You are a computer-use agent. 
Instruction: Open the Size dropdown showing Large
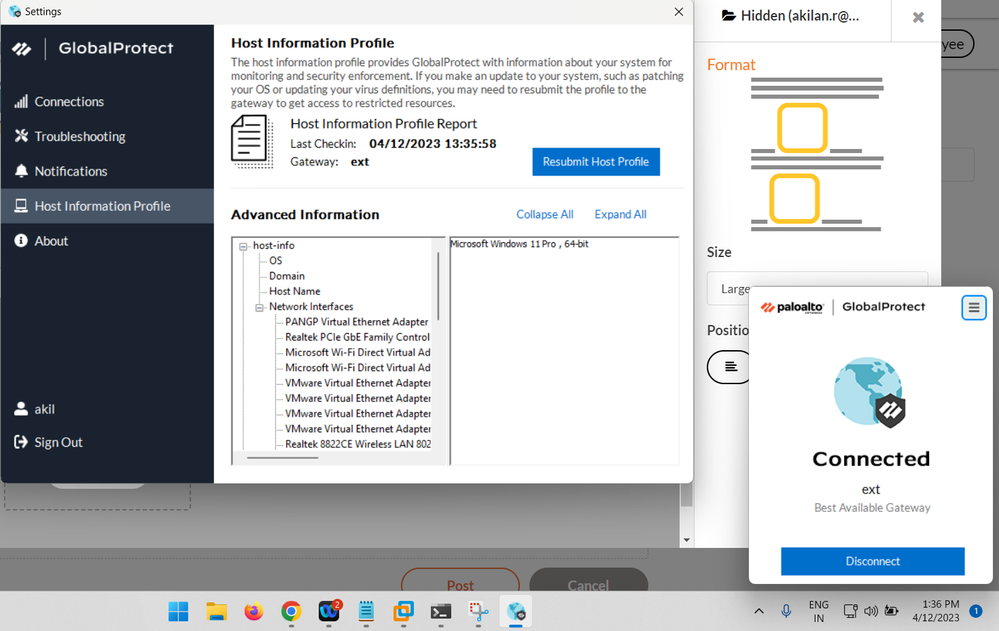[x=817, y=288]
